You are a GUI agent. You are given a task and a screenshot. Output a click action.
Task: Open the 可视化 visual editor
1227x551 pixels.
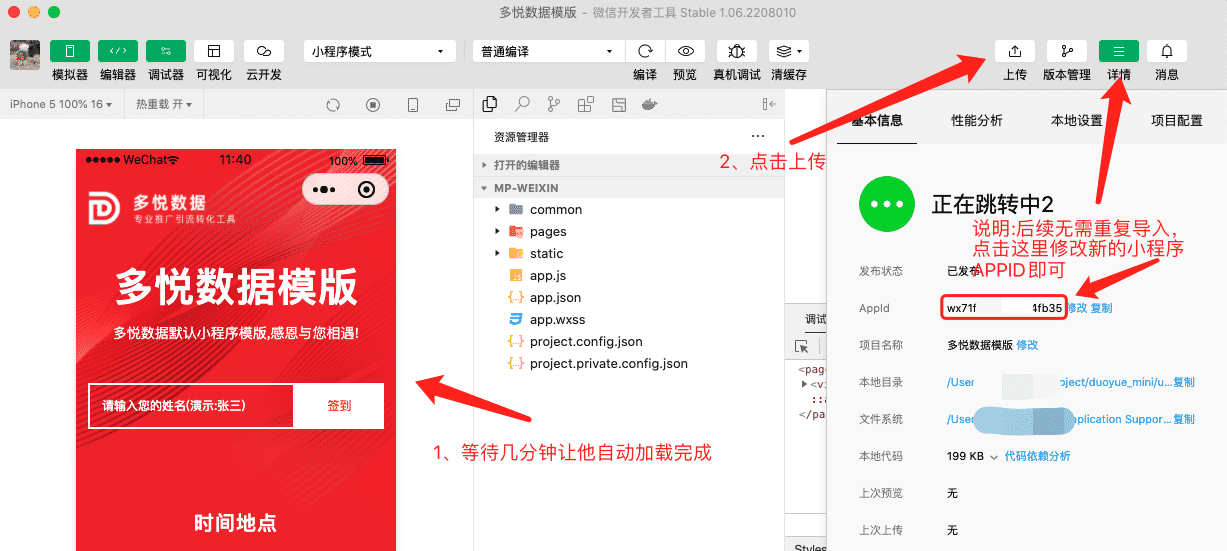point(214,51)
